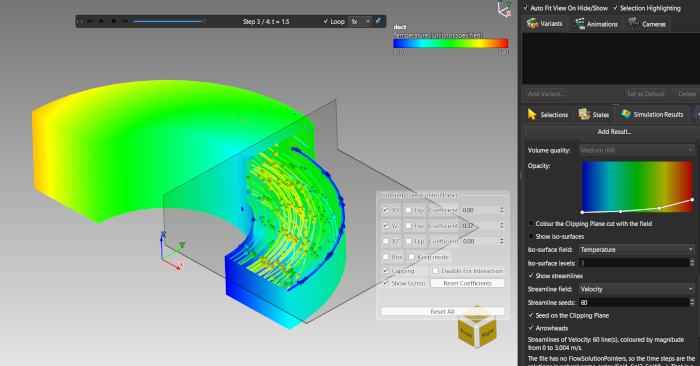Click the rightmost opacity curve control point
This screenshot has width=700, height=366.
(692, 200)
